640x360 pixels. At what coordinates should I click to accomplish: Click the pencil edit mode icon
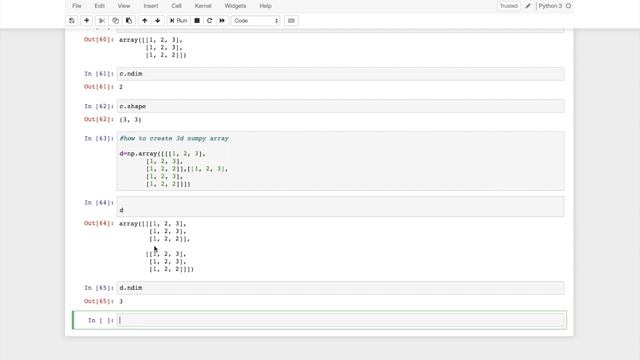(x=528, y=6)
